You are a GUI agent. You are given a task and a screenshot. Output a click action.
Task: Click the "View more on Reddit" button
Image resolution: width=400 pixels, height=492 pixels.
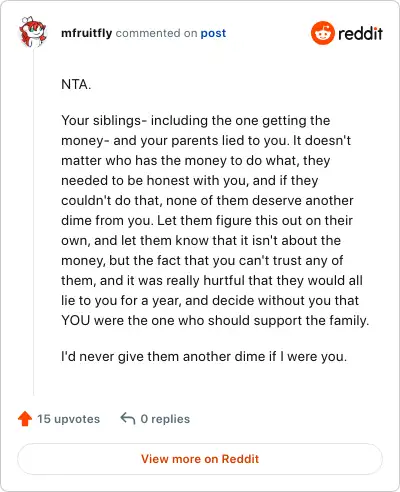200,459
